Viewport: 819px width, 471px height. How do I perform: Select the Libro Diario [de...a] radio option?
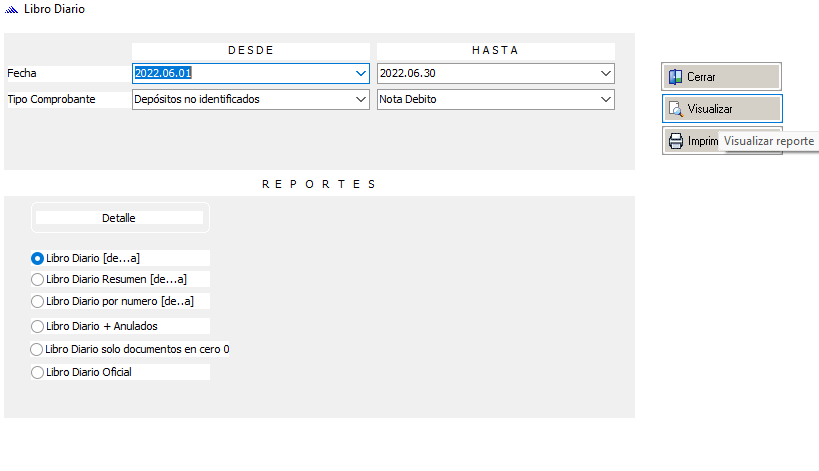coord(38,258)
